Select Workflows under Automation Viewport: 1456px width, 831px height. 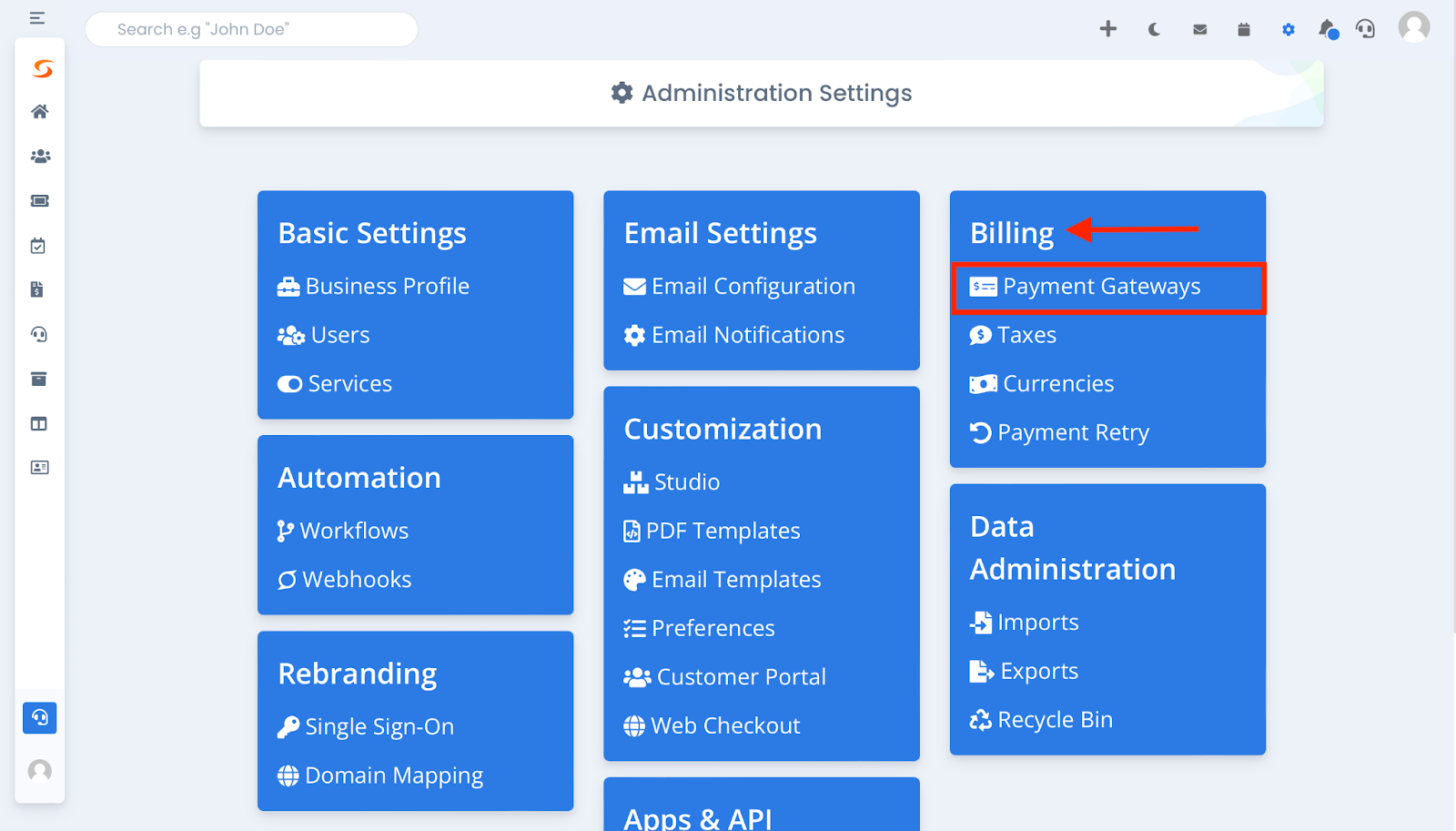coord(343,531)
